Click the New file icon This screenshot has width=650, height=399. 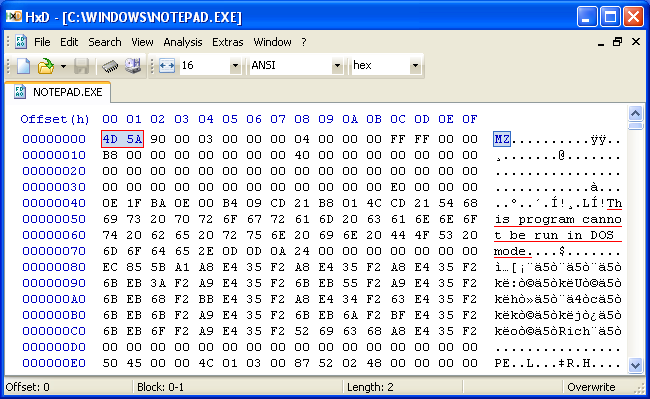pos(23,65)
